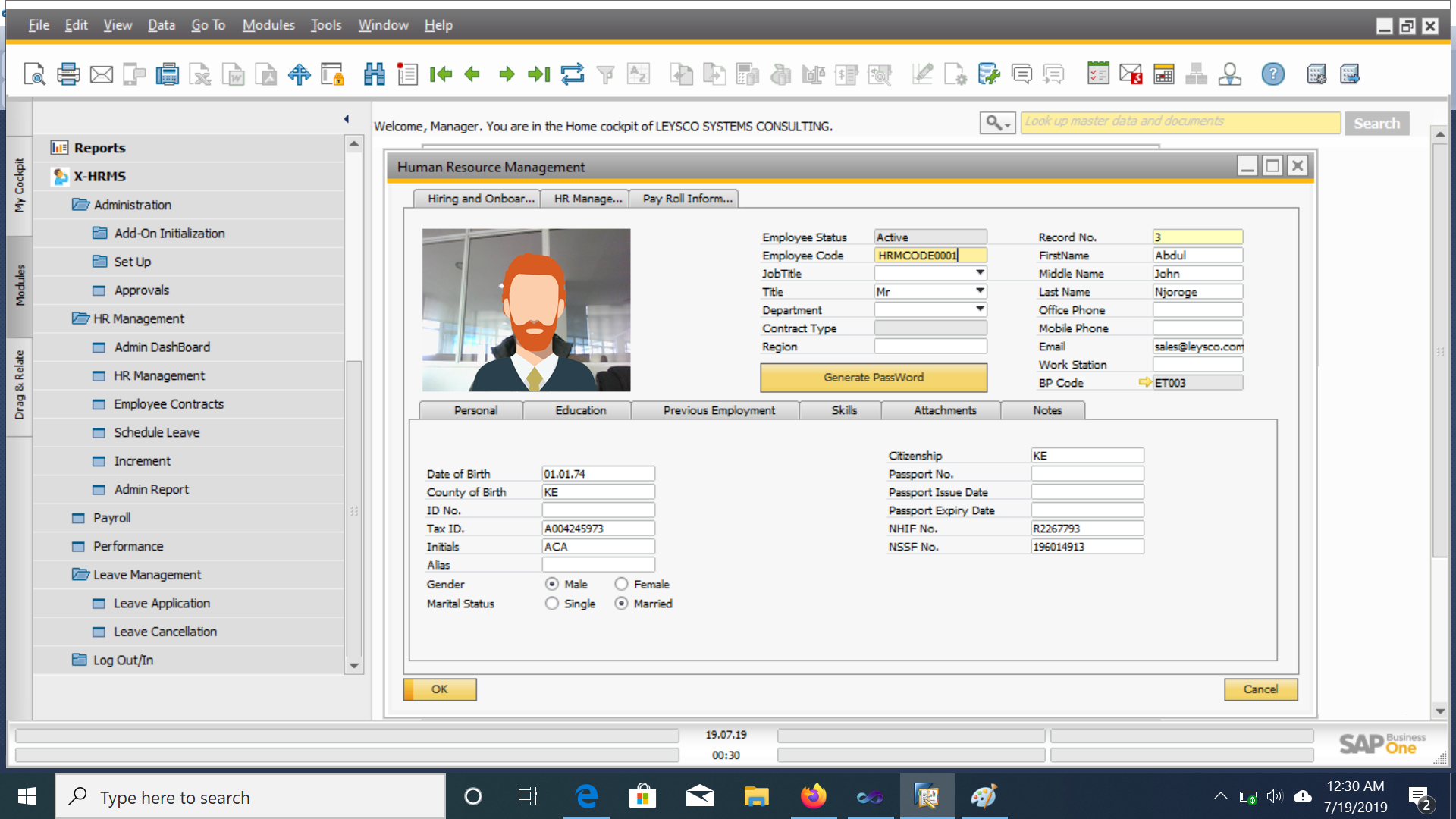The width and height of the screenshot is (1456, 819).
Task: Click the Date of Birth field
Action: [598, 474]
